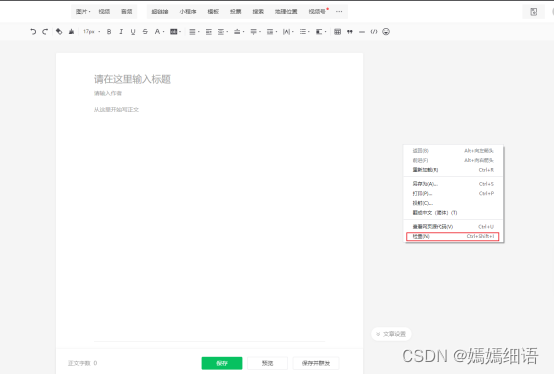Insert a blockquote

tap(350, 32)
